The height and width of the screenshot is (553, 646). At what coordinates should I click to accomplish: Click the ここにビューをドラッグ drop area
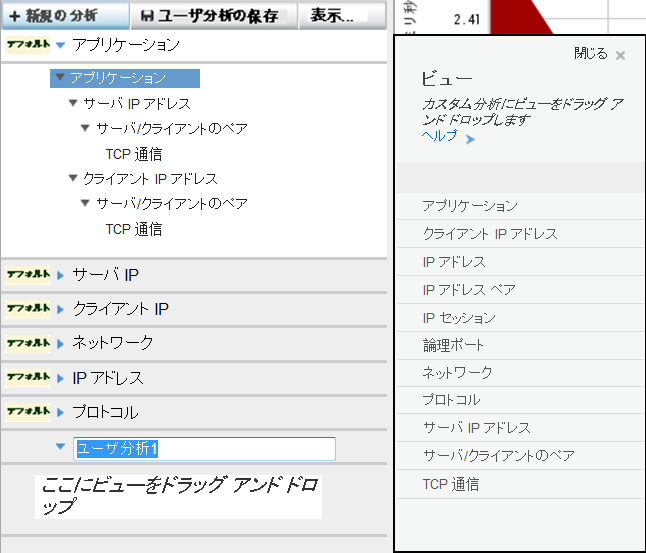coord(178,497)
